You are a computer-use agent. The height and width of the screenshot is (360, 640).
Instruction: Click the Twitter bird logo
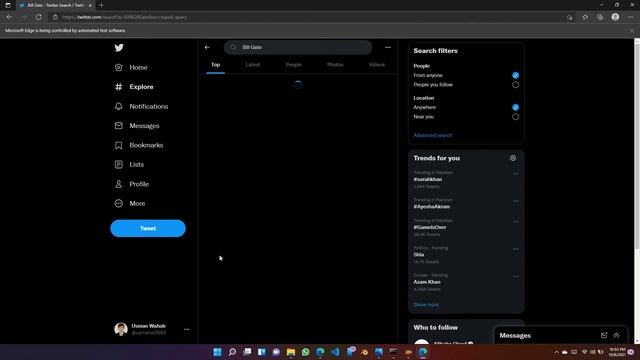tap(119, 48)
